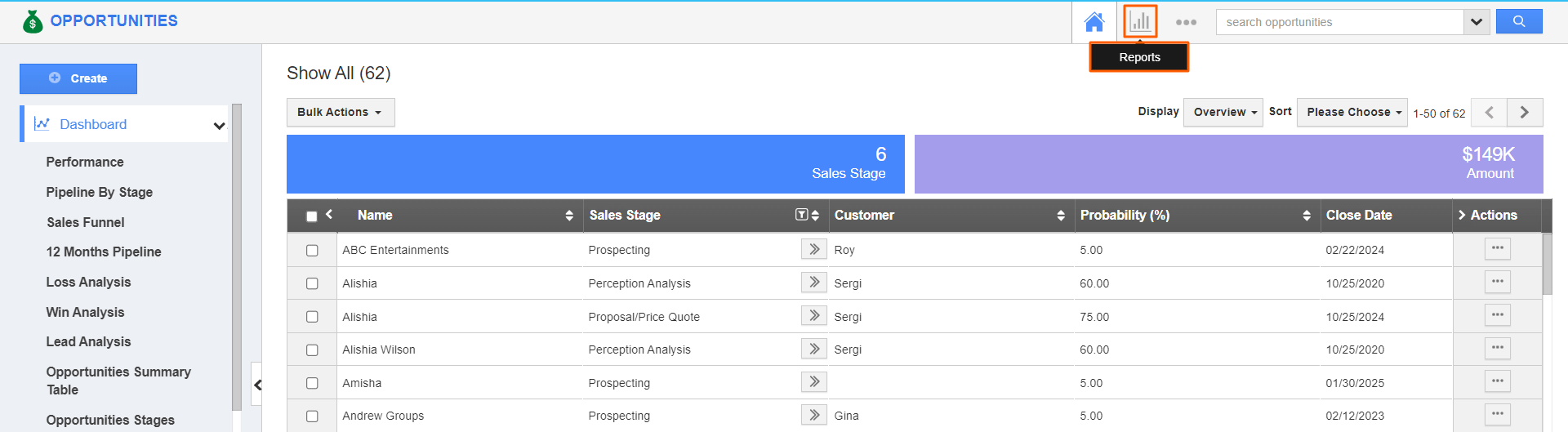Advance stage arrow for ABC Entertainments
The height and width of the screenshot is (432, 1568).
(x=814, y=249)
